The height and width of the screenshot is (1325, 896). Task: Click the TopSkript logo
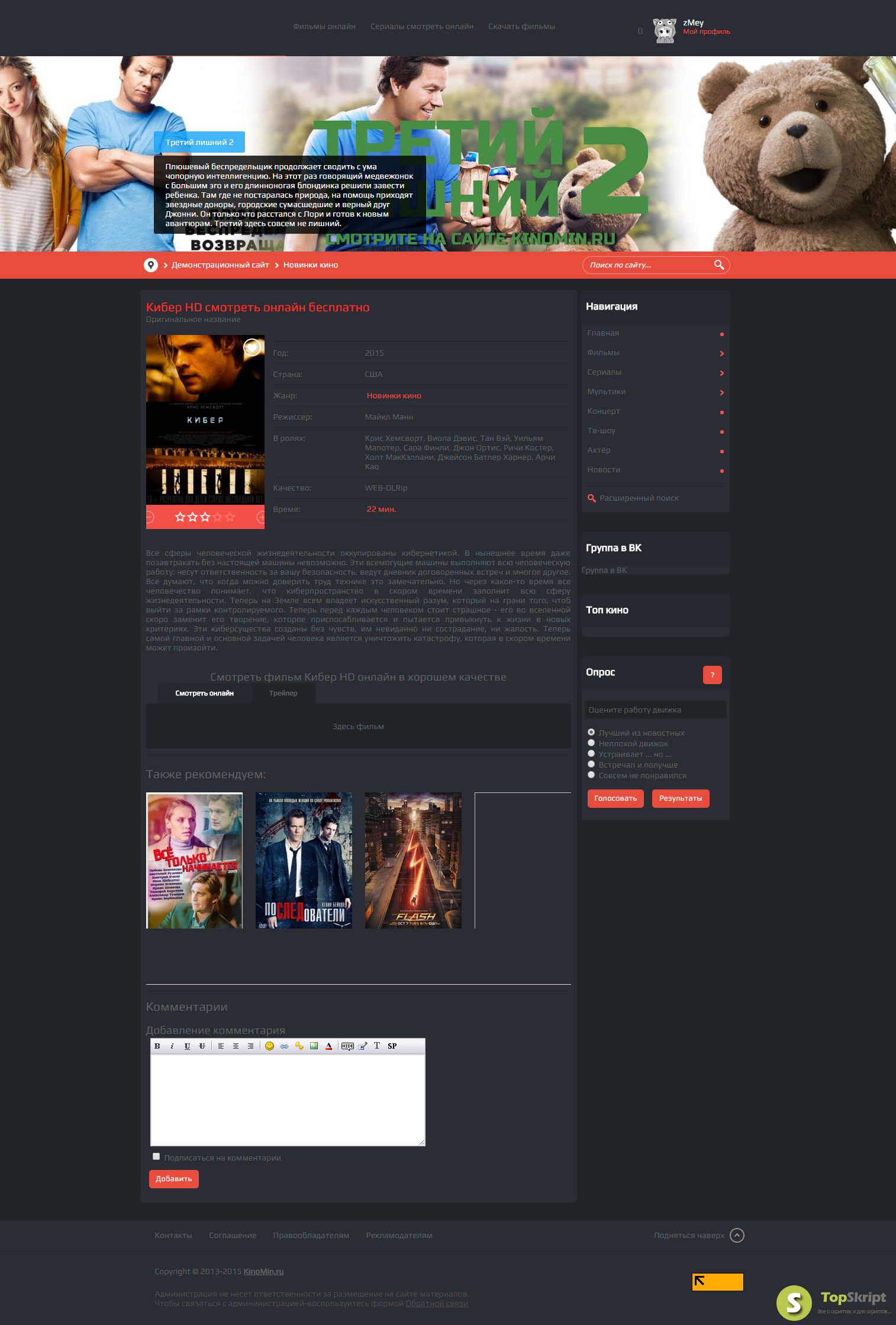coord(833,1303)
